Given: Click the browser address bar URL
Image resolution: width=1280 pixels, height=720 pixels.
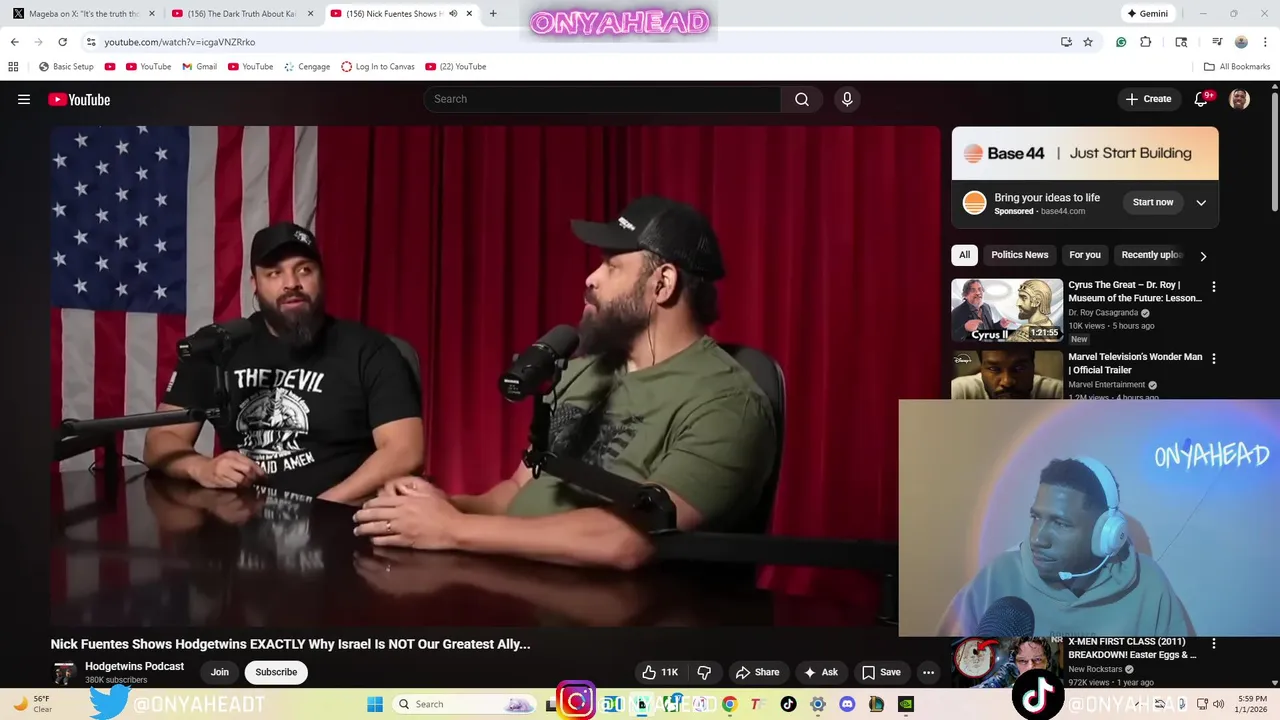Looking at the screenshot, I should [x=180, y=42].
